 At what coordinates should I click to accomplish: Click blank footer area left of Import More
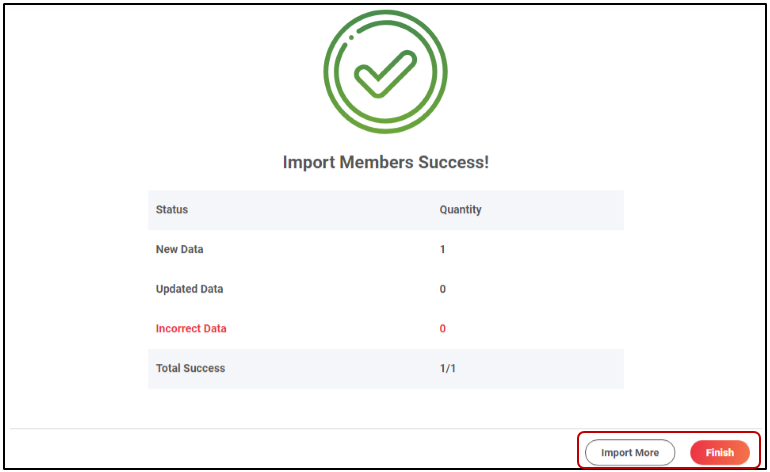point(300,451)
